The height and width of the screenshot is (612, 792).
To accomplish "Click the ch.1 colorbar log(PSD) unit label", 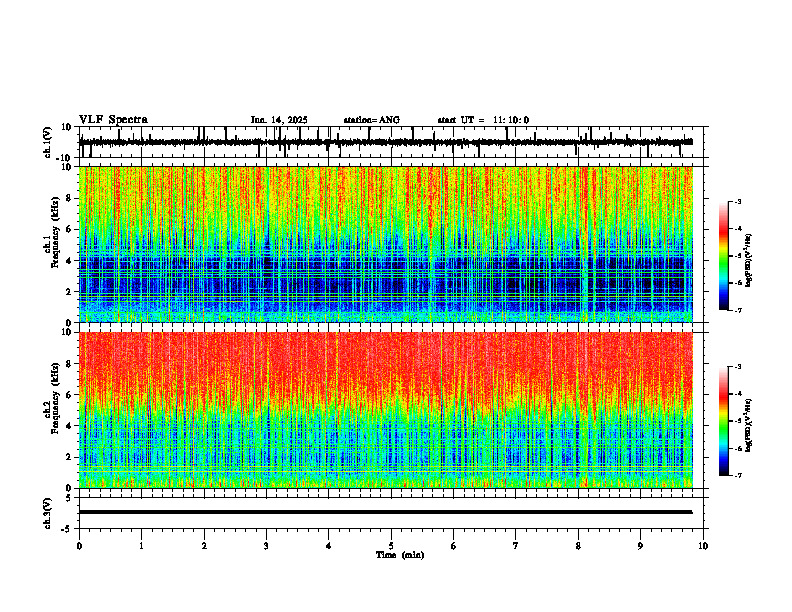I will point(749,261).
